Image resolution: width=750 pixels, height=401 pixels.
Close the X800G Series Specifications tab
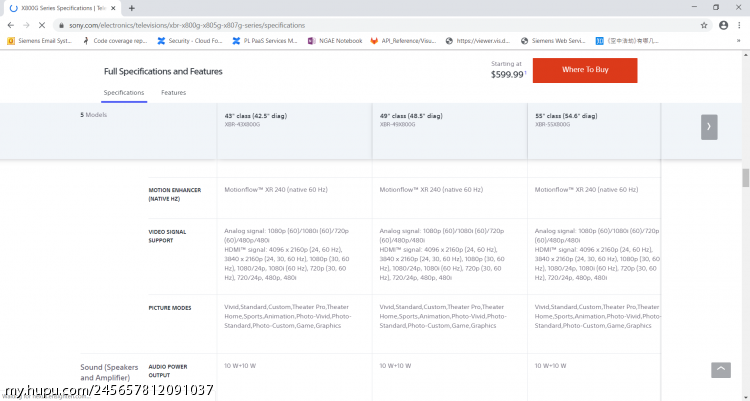(113, 8)
